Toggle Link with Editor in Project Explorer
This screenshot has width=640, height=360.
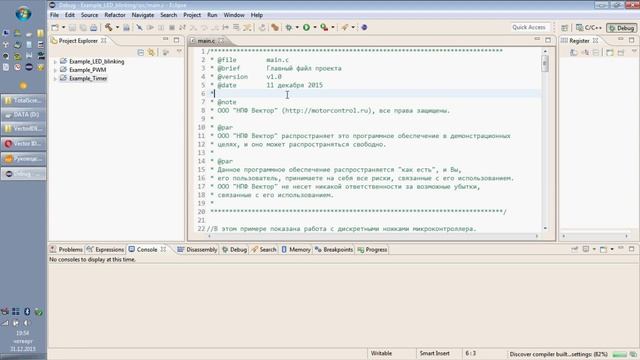click(151, 52)
